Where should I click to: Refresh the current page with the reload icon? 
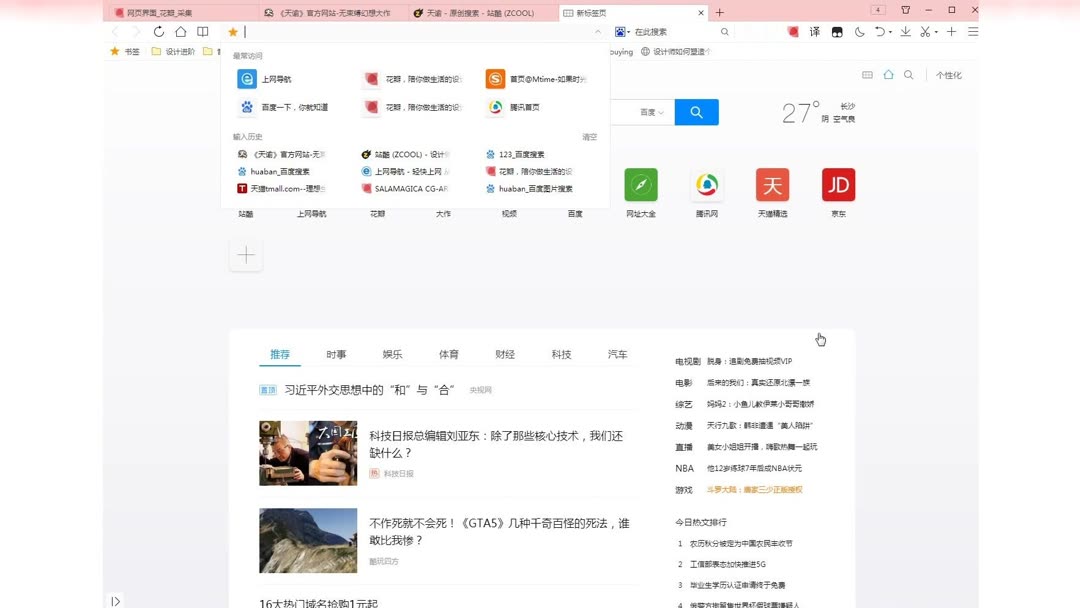[159, 31]
